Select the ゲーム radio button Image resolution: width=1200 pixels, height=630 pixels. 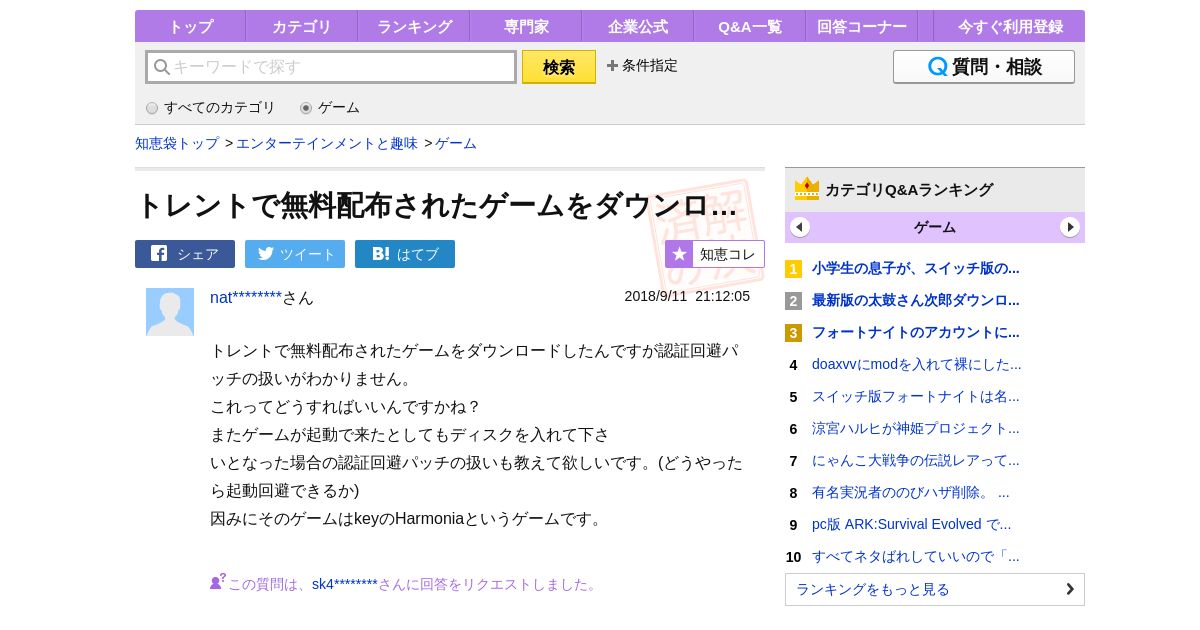306,108
